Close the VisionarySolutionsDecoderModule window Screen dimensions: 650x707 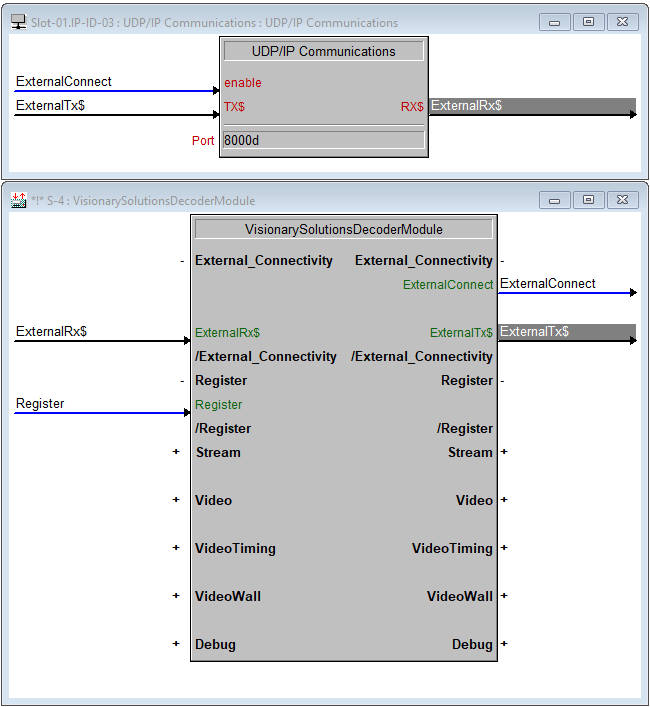coord(623,200)
